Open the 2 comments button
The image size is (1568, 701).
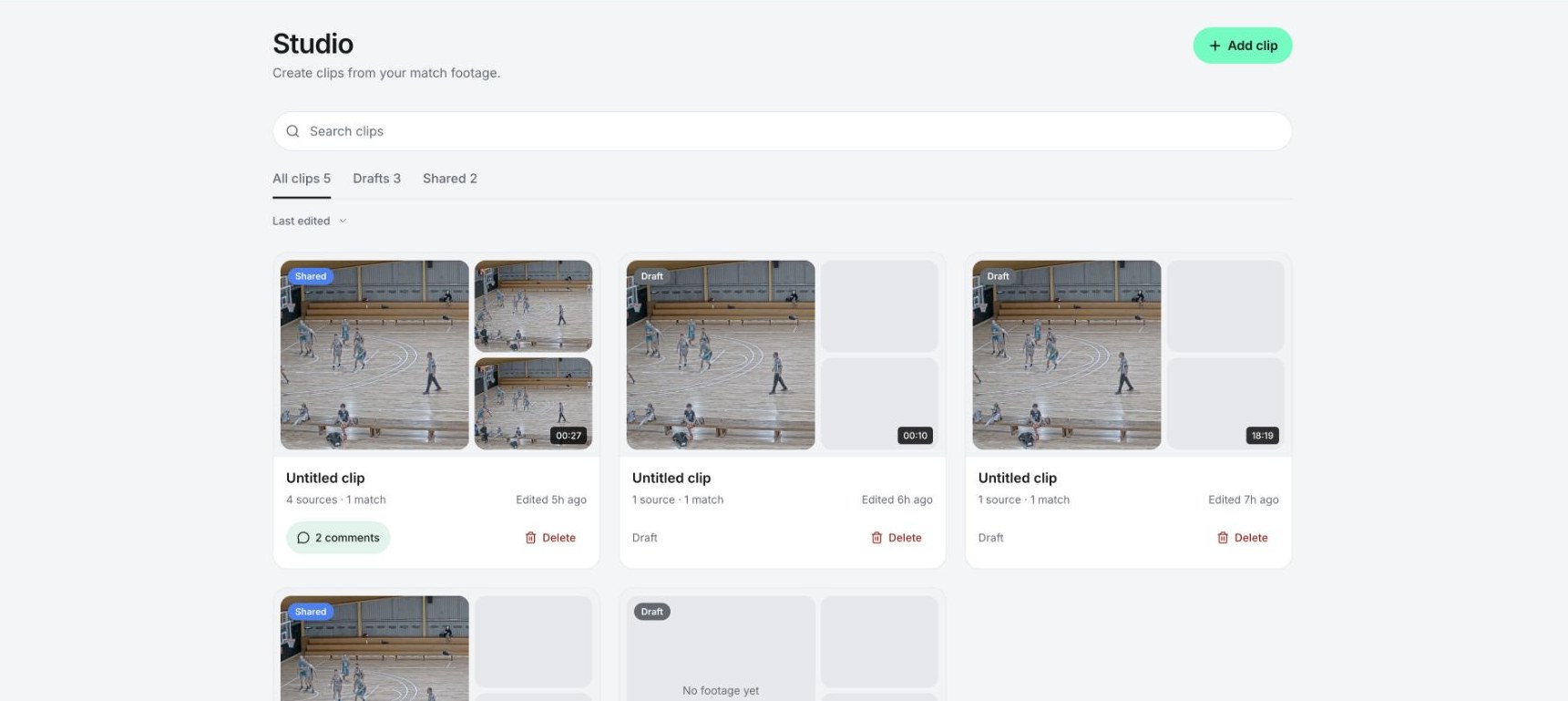338,538
